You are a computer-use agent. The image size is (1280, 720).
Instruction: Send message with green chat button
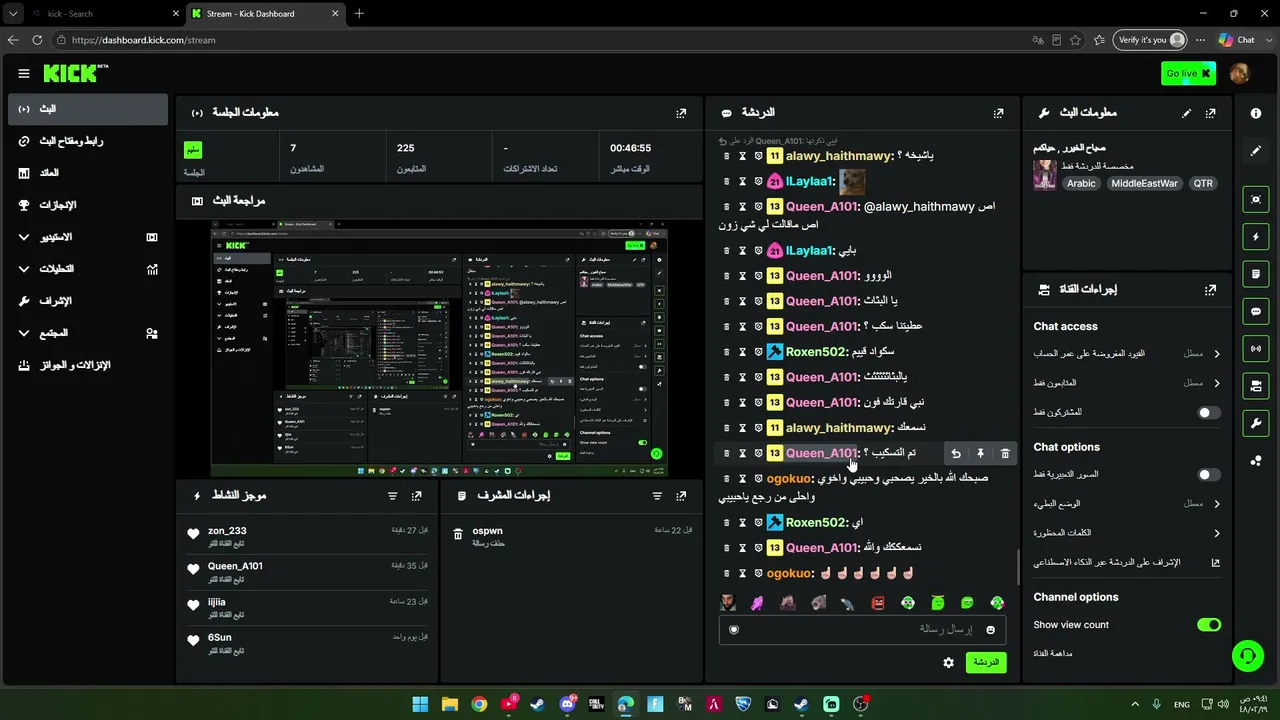(x=986, y=662)
